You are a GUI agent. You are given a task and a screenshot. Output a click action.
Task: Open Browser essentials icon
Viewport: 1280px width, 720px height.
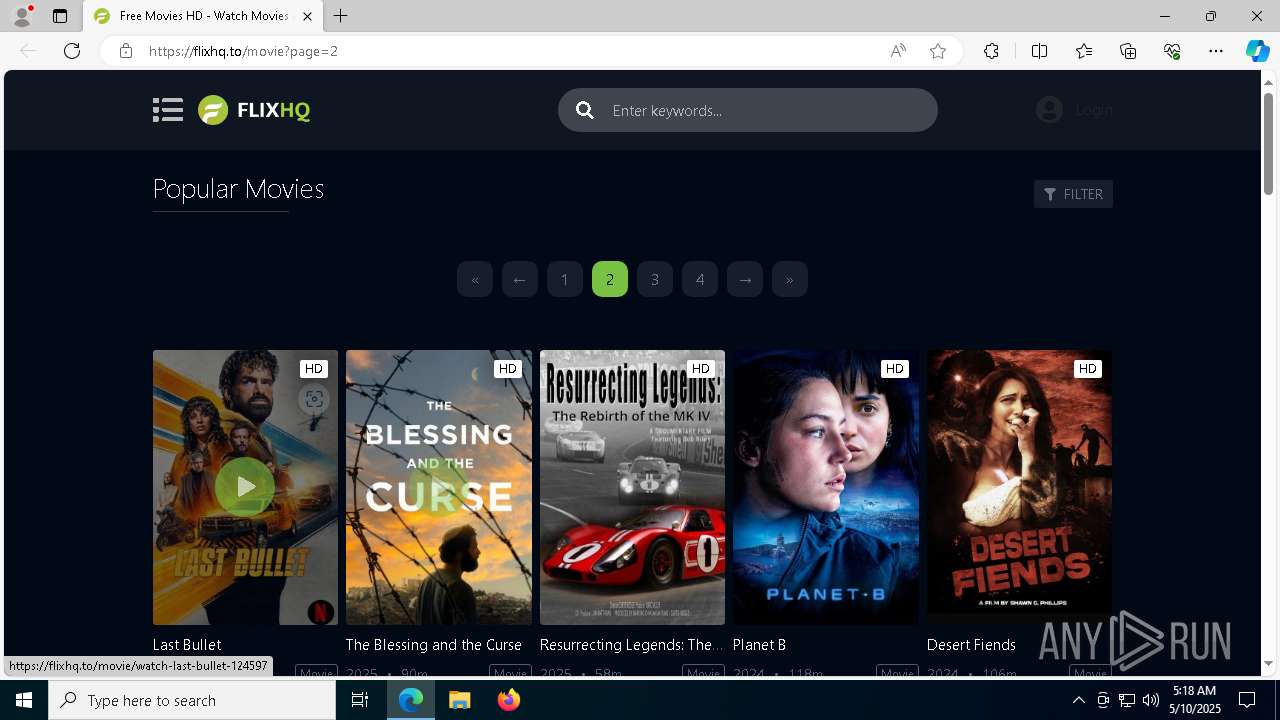[1172, 51]
